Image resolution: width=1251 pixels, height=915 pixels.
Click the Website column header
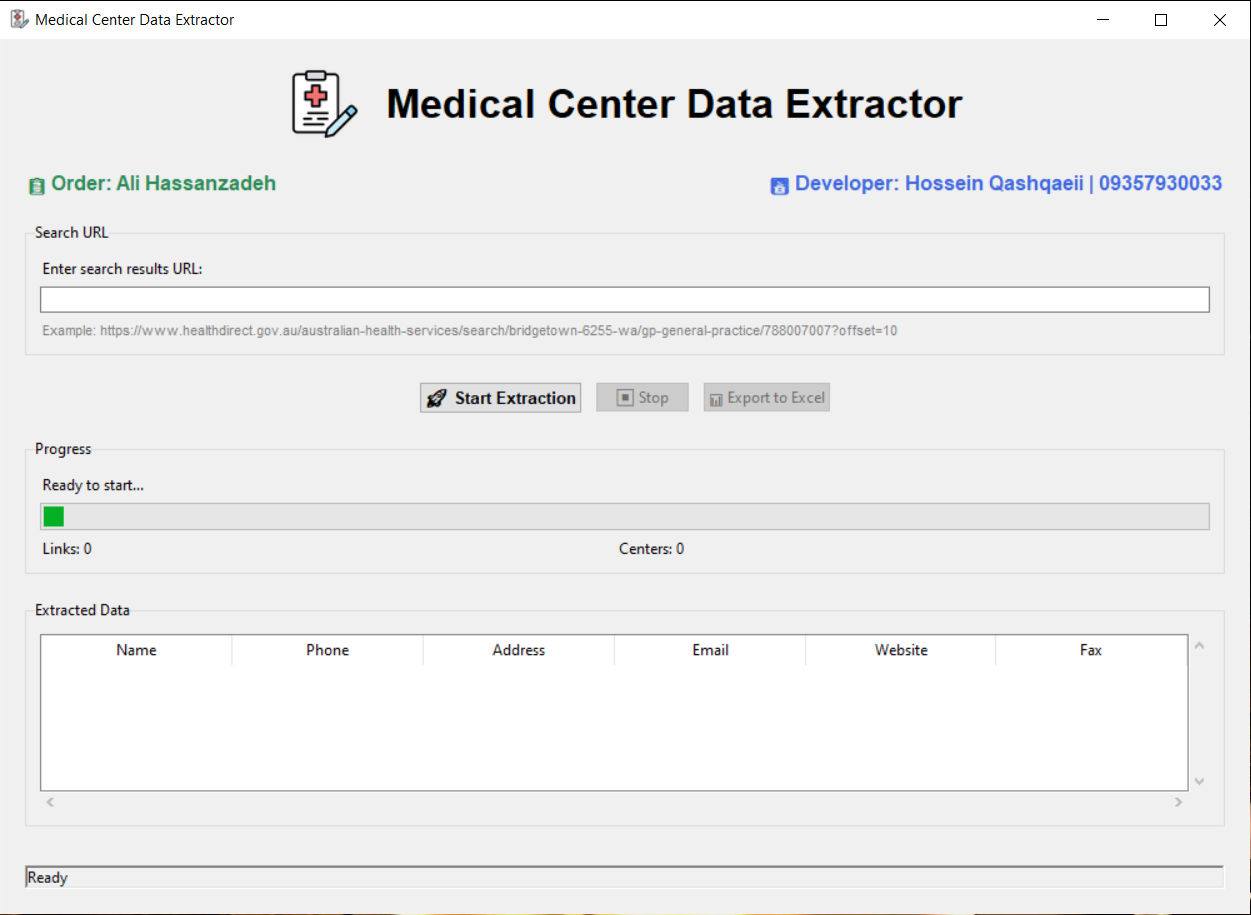[901, 650]
